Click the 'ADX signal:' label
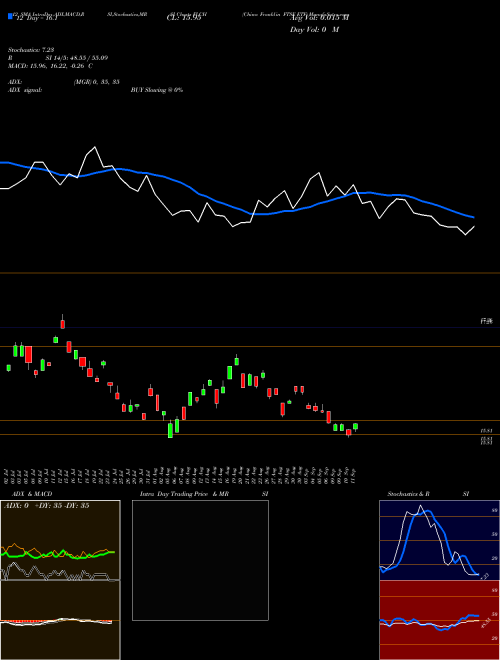Screen dimensions: 500x660 (25, 90)
